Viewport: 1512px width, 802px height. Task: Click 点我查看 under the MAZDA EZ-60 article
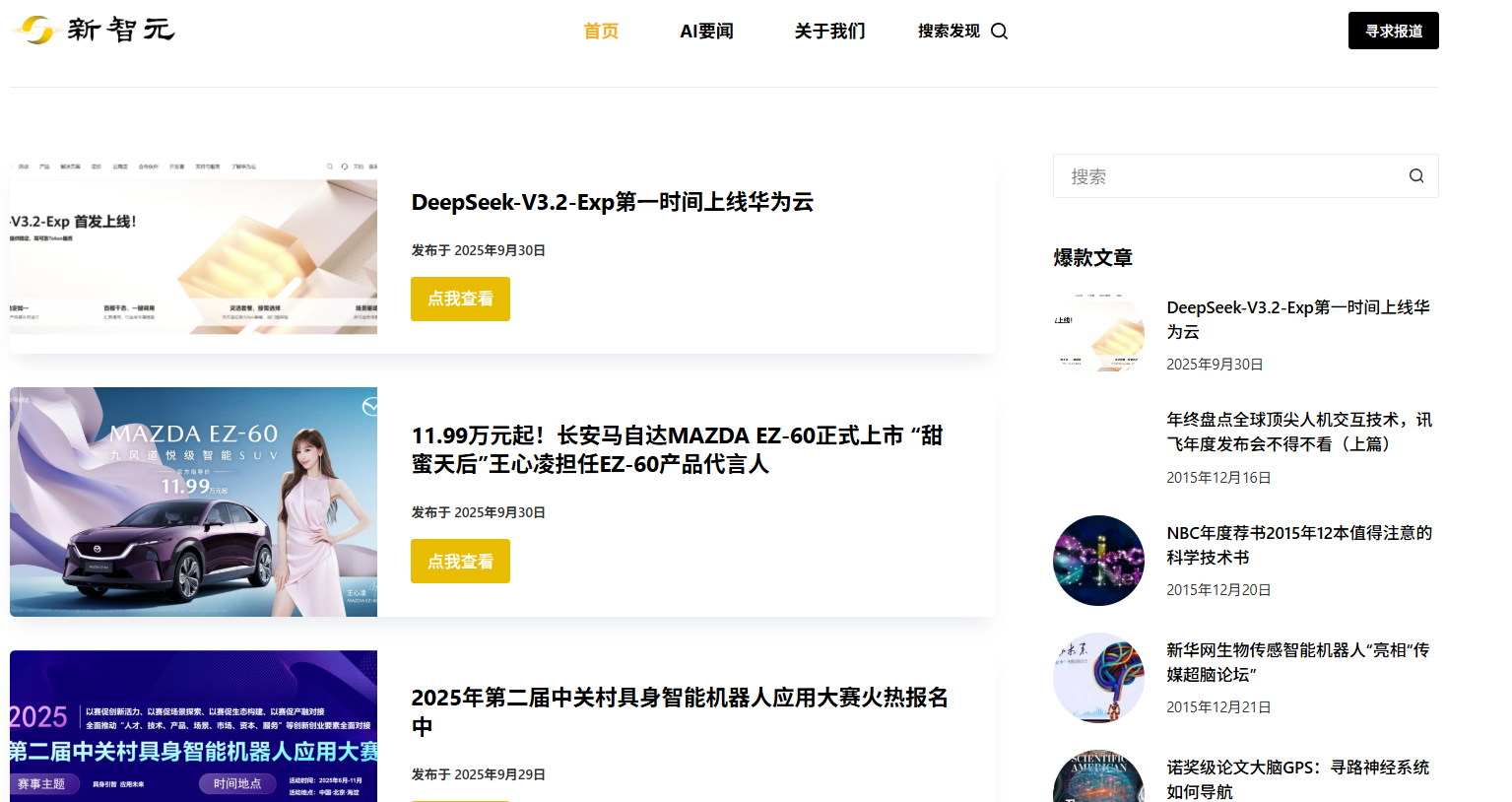point(460,562)
